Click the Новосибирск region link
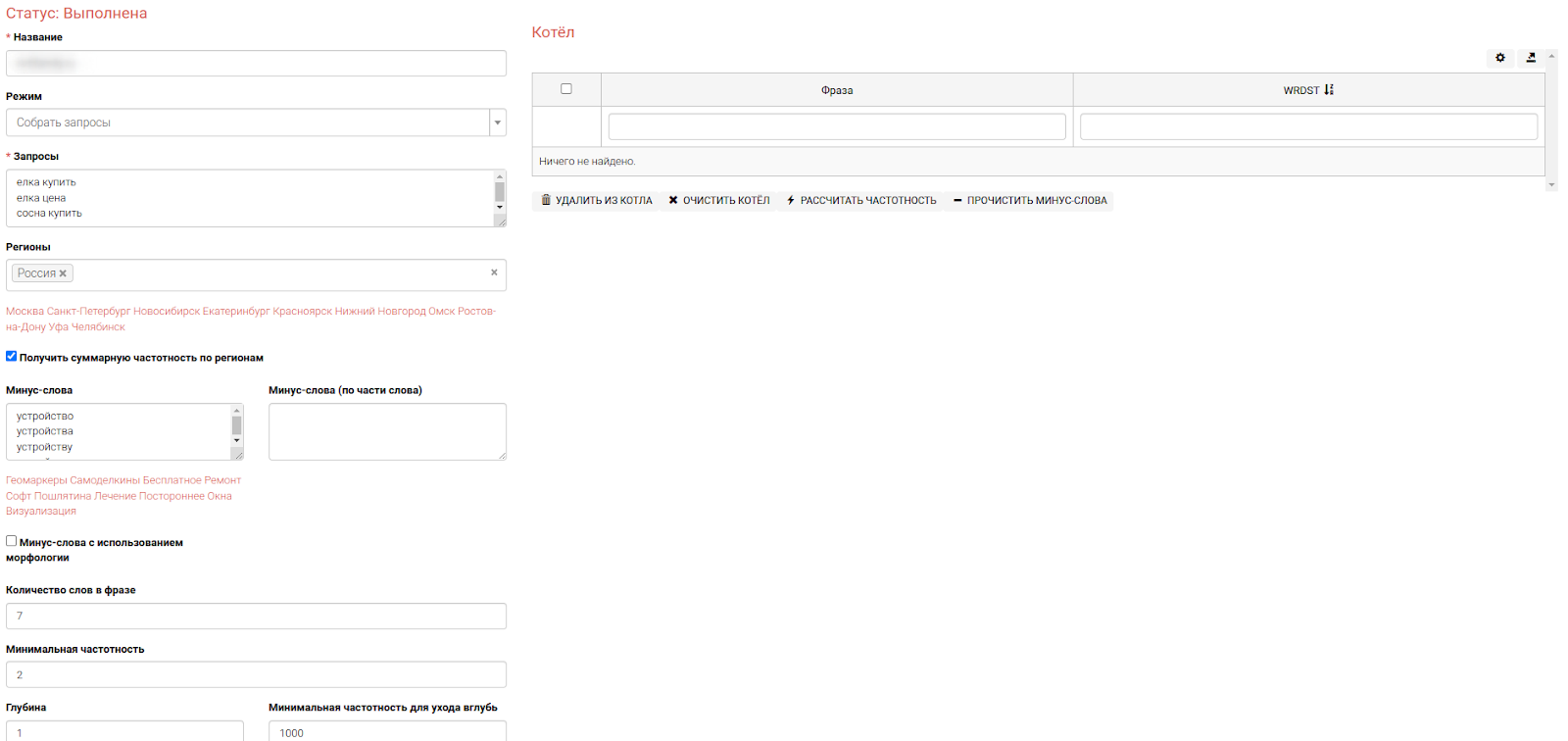 [167, 312]
